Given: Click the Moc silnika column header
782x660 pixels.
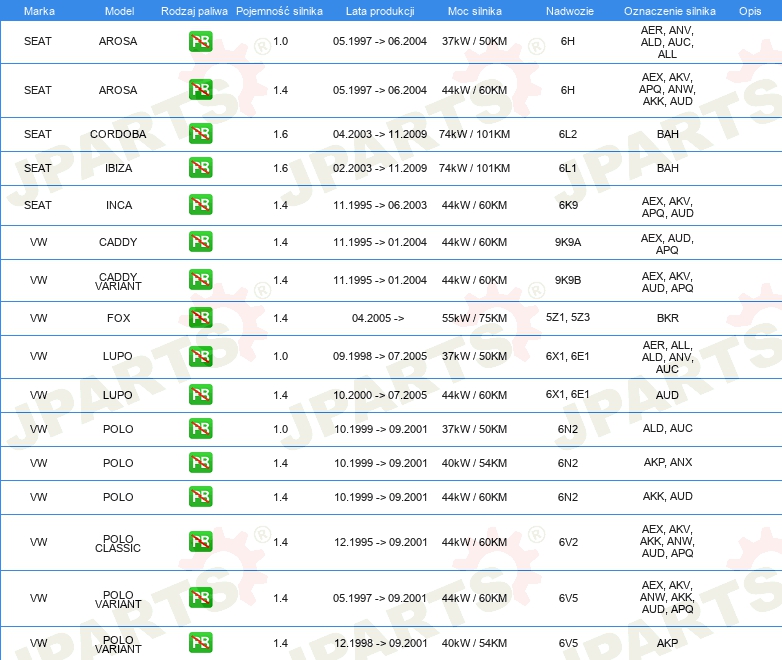Looking at the screenshot, I should click(x=475, y=11).
